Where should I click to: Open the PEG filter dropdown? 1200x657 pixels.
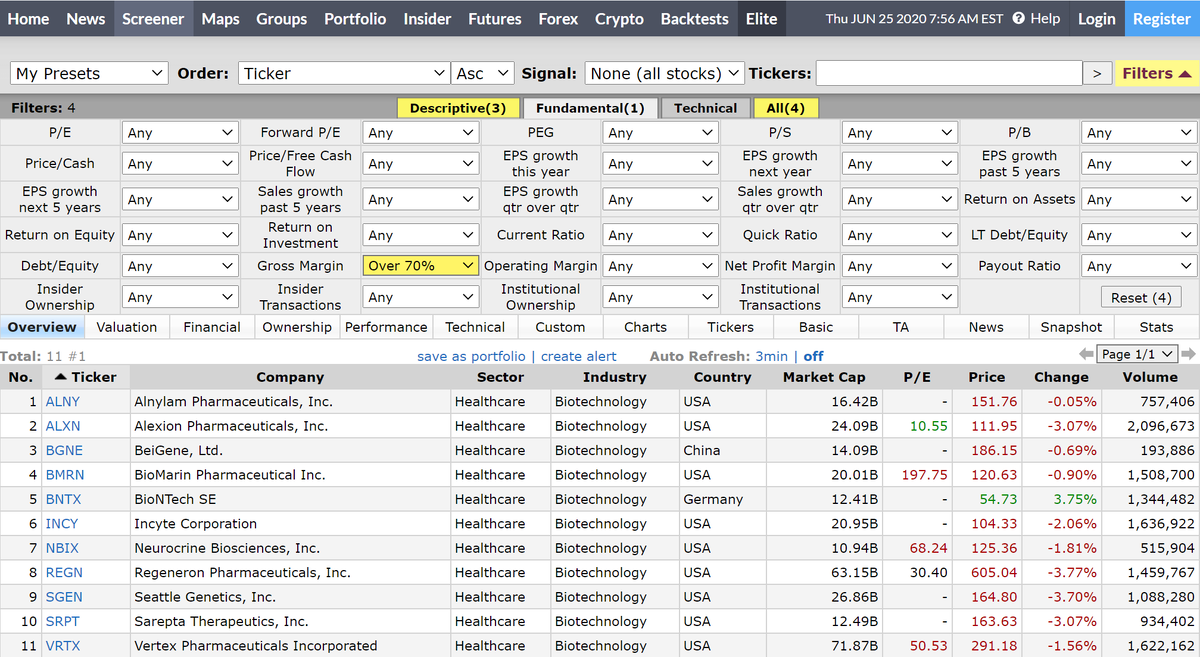point(660,133)
